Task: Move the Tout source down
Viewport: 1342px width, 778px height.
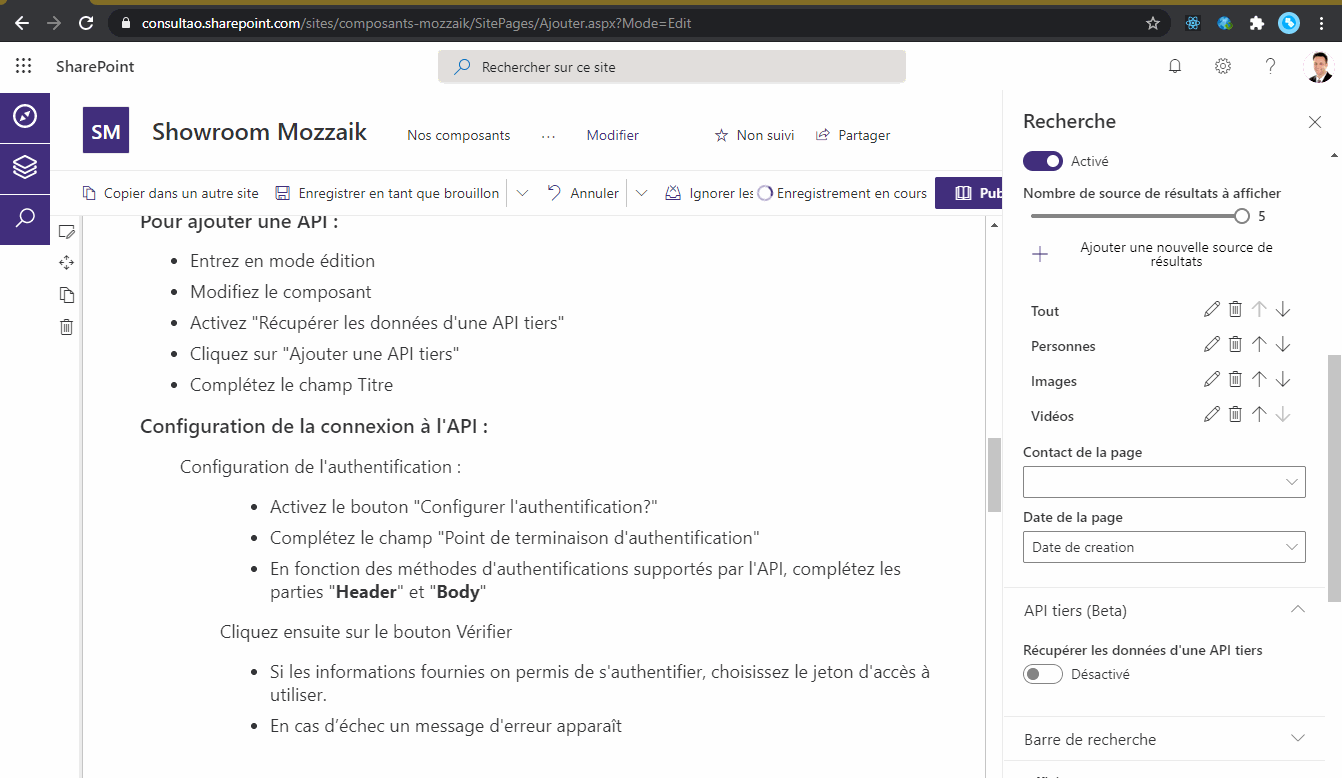Action: 1283,310
